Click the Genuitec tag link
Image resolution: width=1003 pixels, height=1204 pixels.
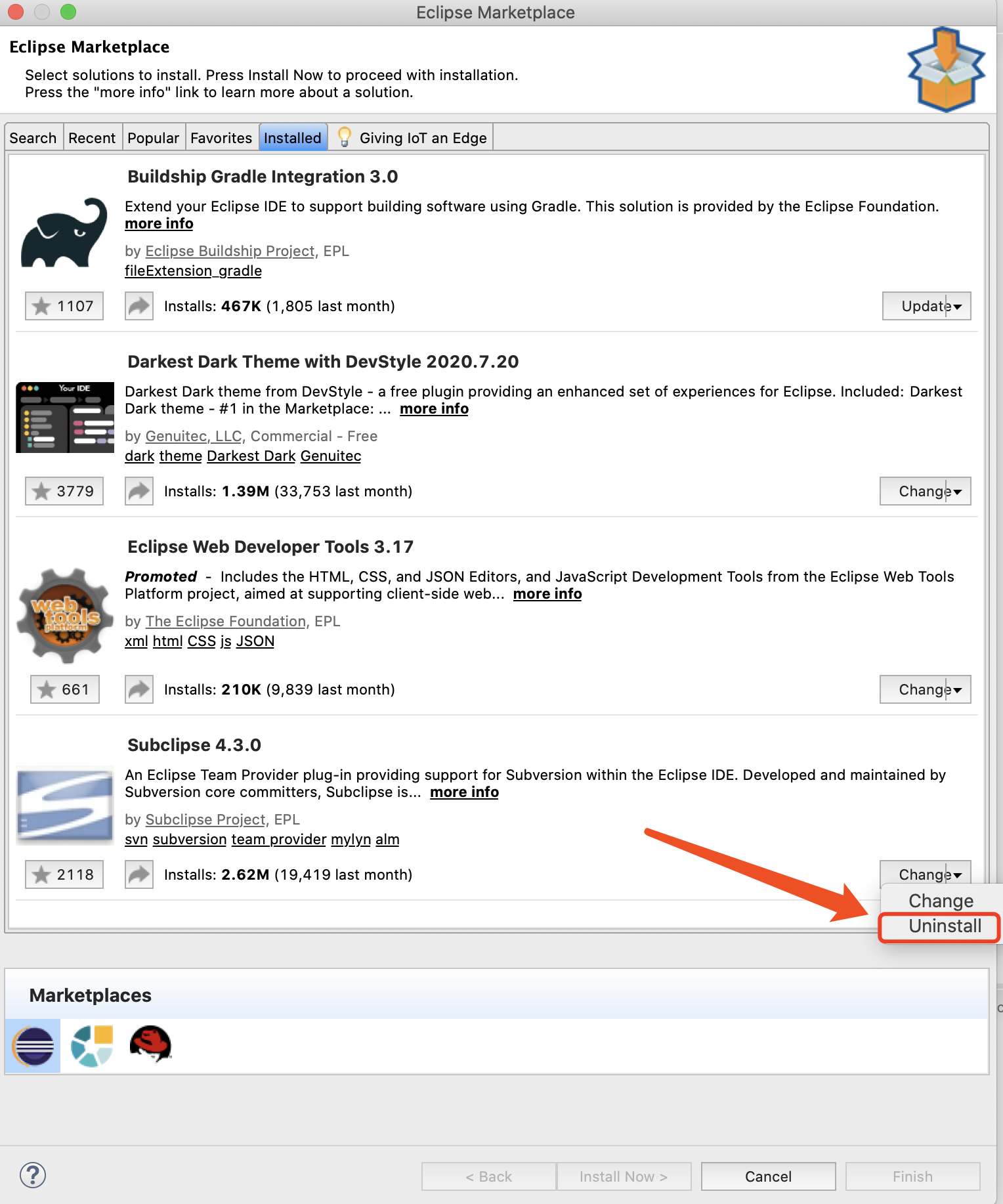pos(331,456)
